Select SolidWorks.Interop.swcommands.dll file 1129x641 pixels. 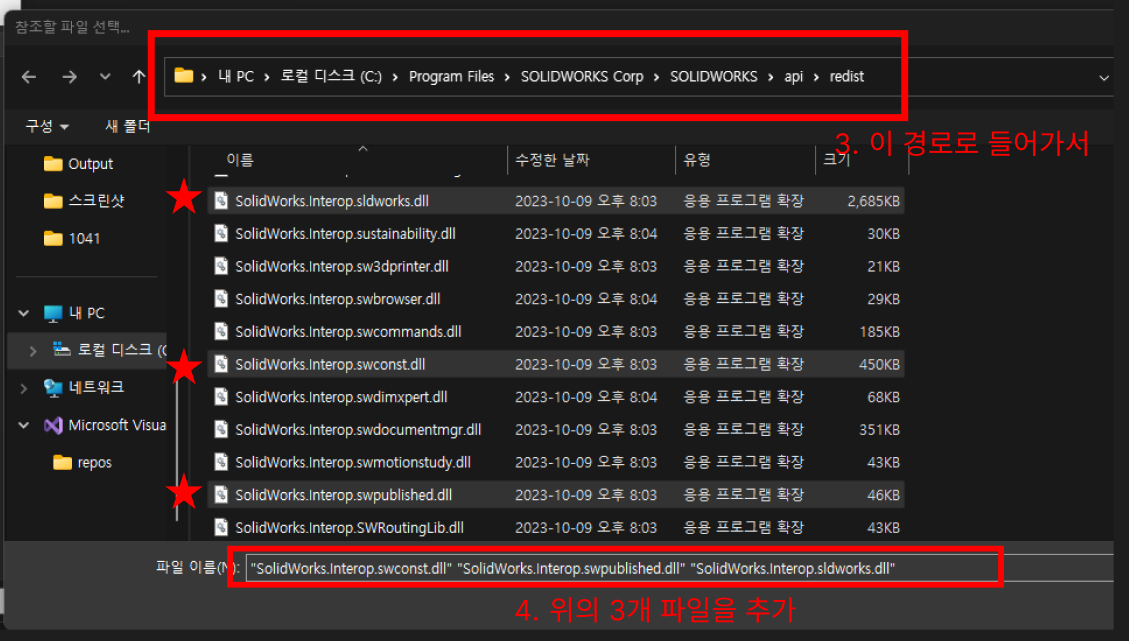[556, 331]
